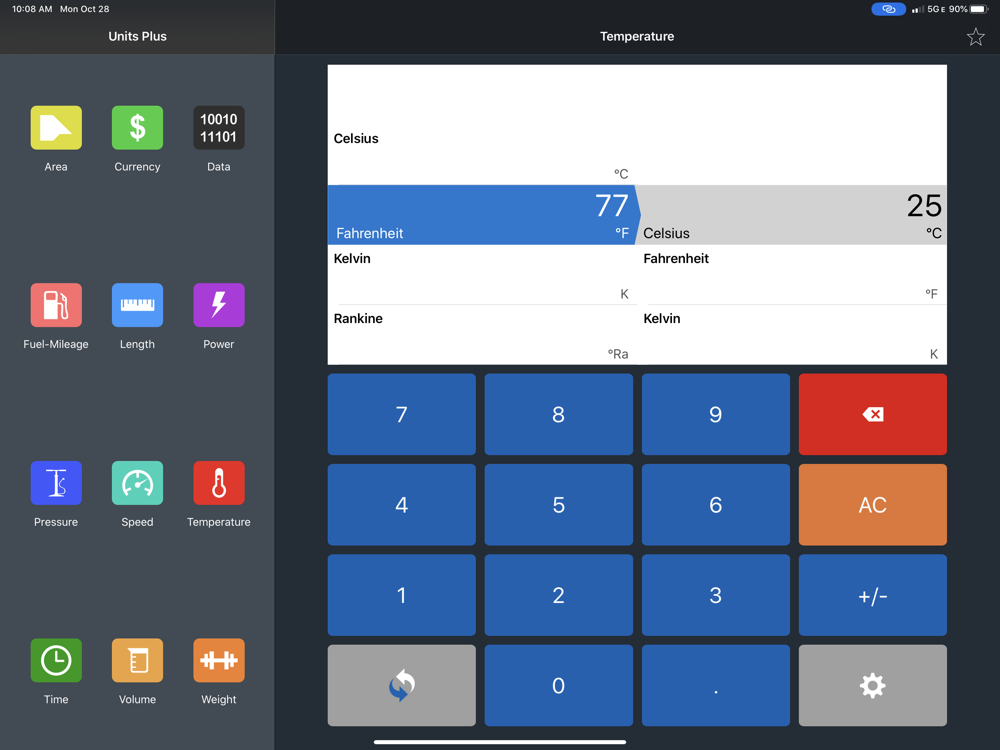
Task: Tap digit 7 on keypad
Action: click(402, 415)
